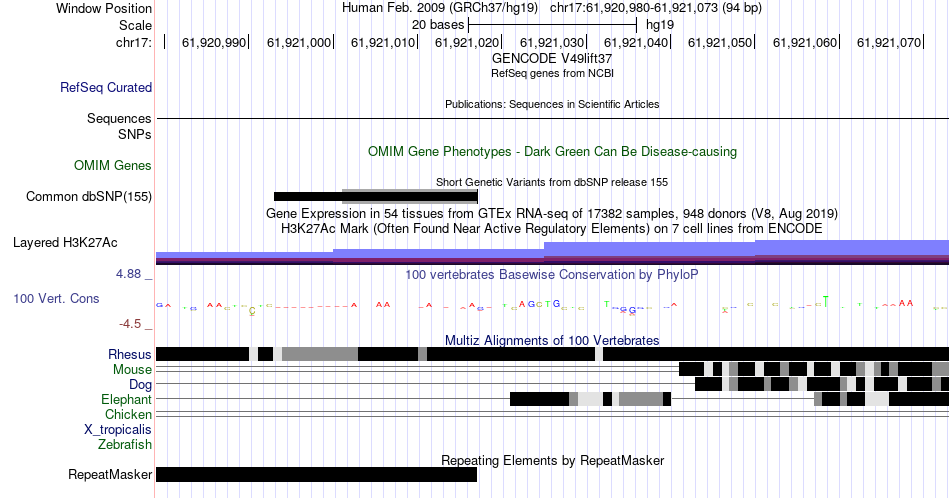Click the H3K27Ac Mark ENCODE title
The width and height of the screenshot is (950, 498).
tap(552, 229)
